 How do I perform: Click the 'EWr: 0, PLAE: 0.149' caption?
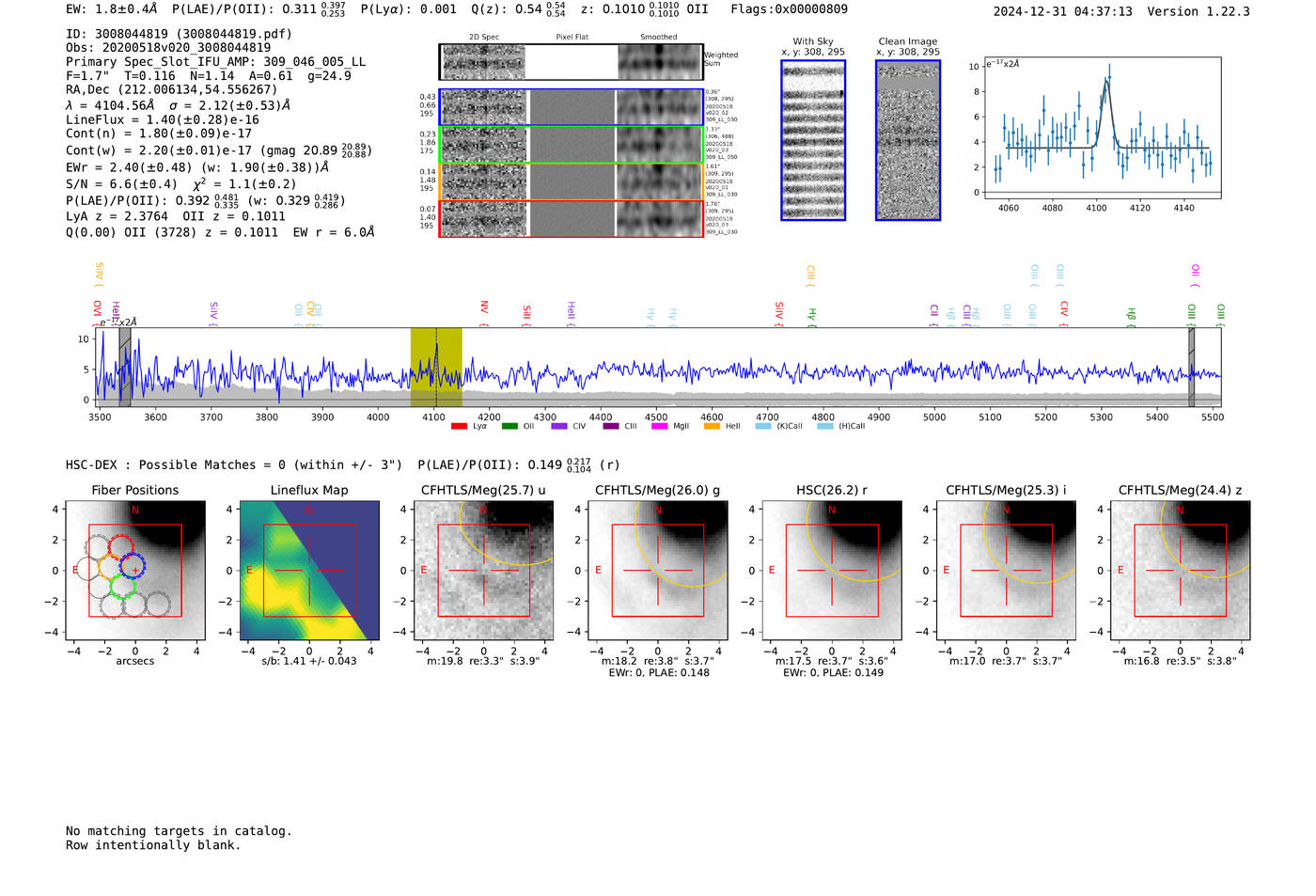833,672
